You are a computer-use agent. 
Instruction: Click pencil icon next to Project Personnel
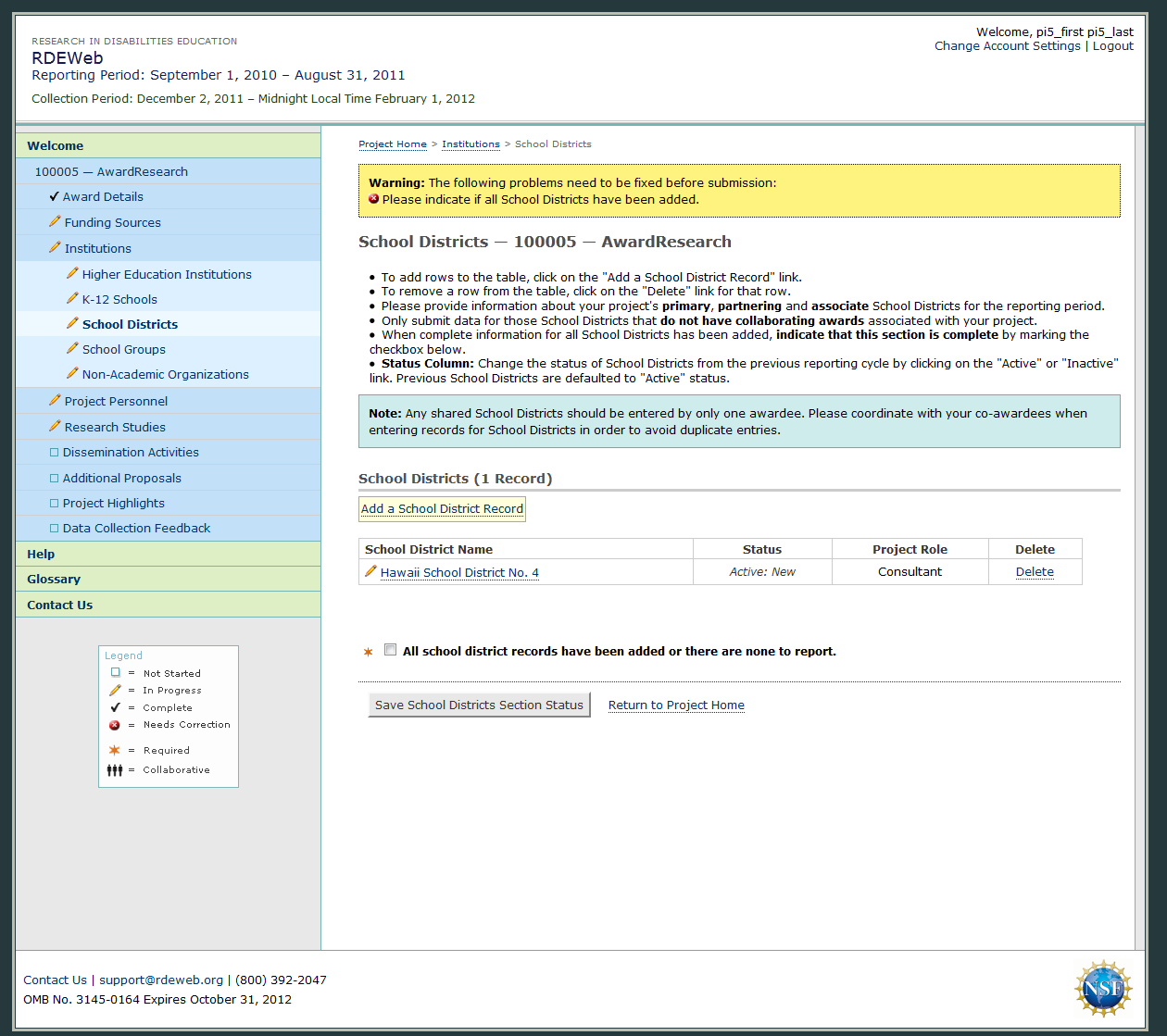point(55,401)
